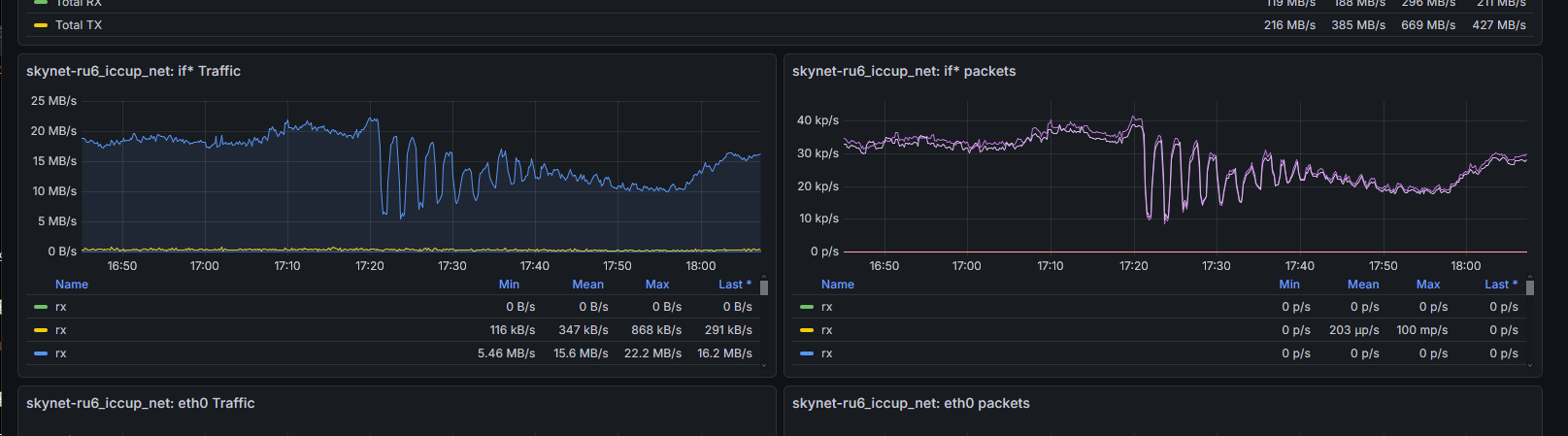This screenshot has width=1568, height=436.
Task: Click green series color swatch in packets legend
Action: [x=807, y=307]
